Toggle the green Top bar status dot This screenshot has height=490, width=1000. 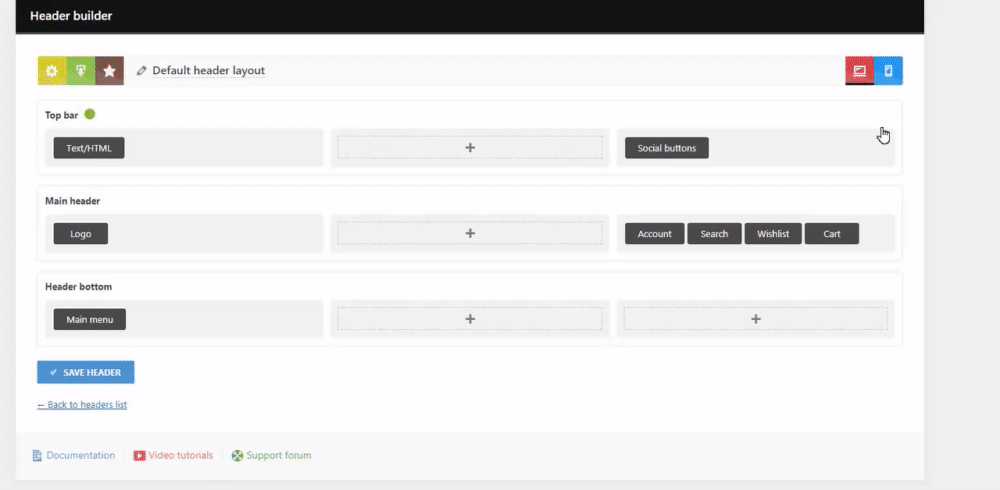coord(90,114)
